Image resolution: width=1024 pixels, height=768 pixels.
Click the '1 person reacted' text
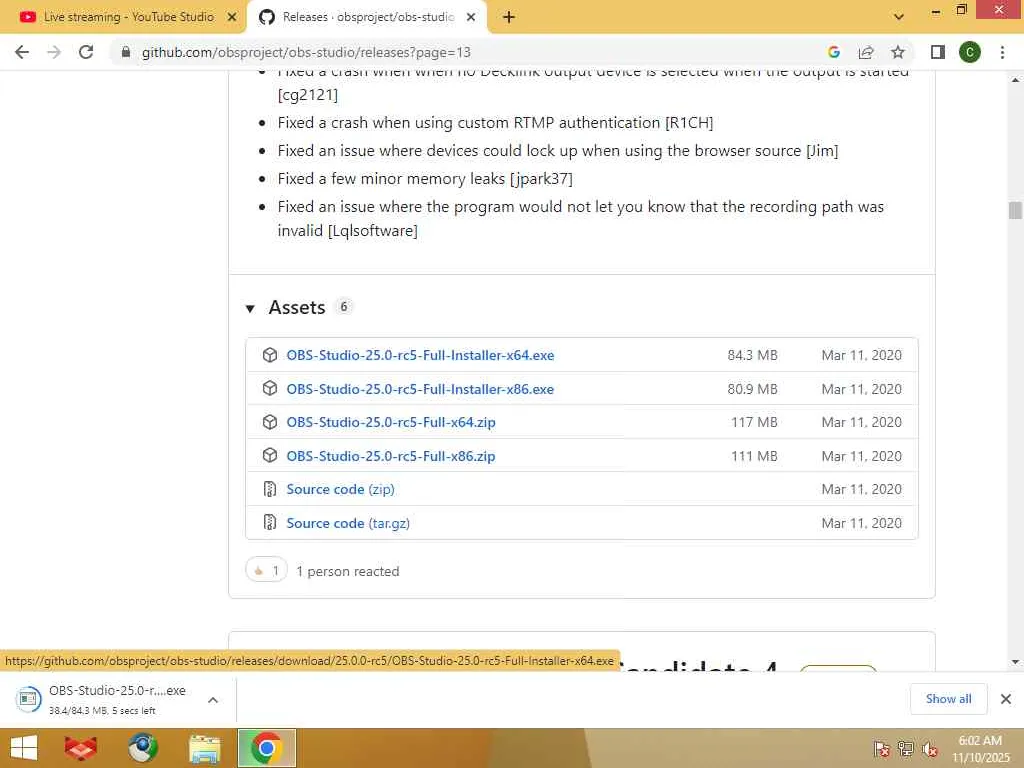(347, 571)
